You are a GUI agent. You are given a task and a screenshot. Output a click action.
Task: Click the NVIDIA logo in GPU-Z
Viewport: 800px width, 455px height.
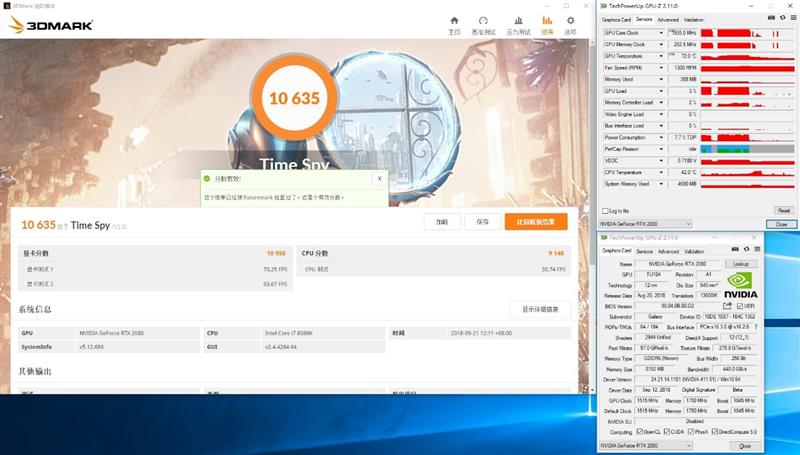click(741, 286)
